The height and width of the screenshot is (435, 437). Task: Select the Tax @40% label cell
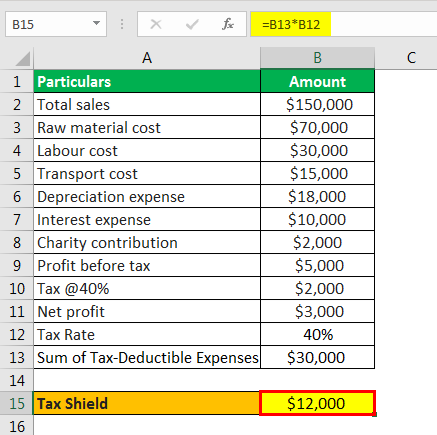coord(147,289)
